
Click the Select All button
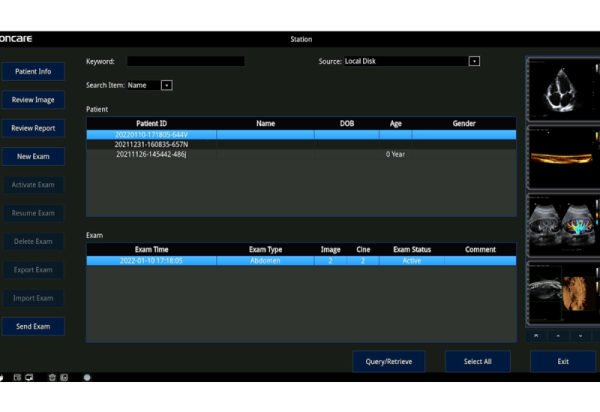pos(476,361)
